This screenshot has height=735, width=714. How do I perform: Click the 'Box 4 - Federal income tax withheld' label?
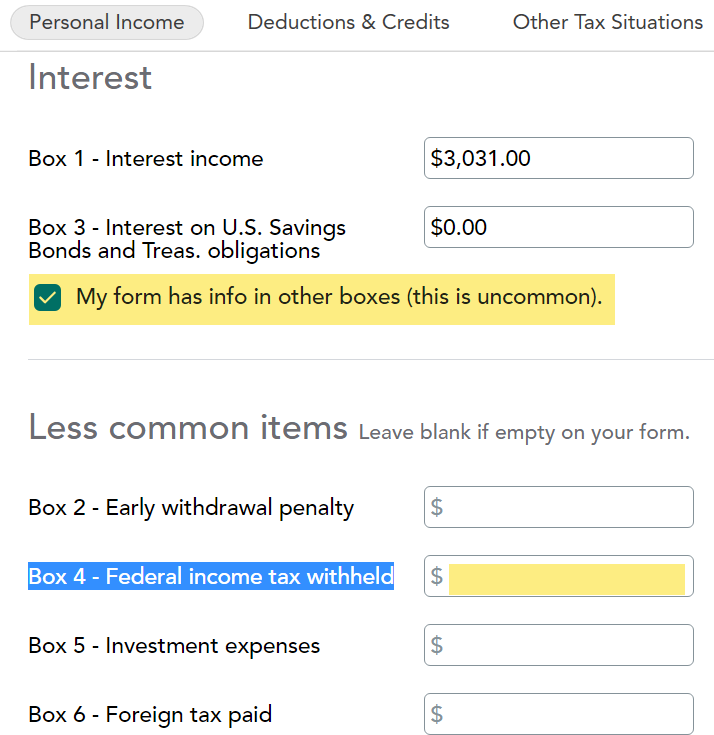(x=211, y=576)
